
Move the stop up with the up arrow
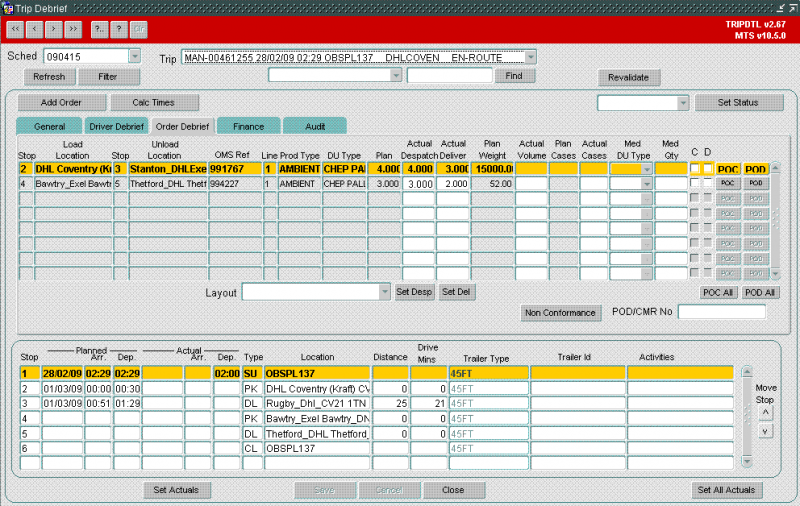tap(765, 412)
